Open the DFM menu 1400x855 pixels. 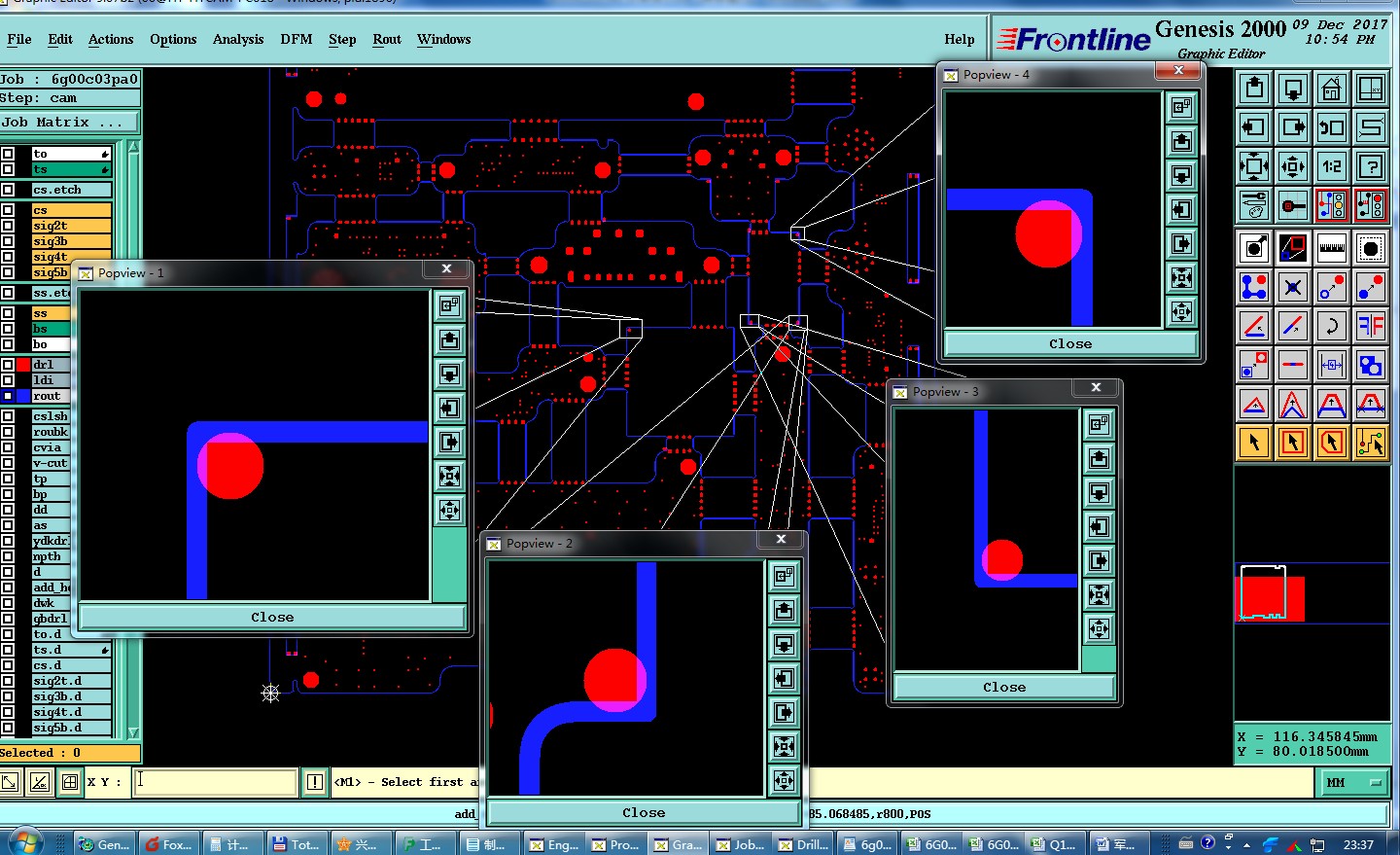click(x=297, y=40)
